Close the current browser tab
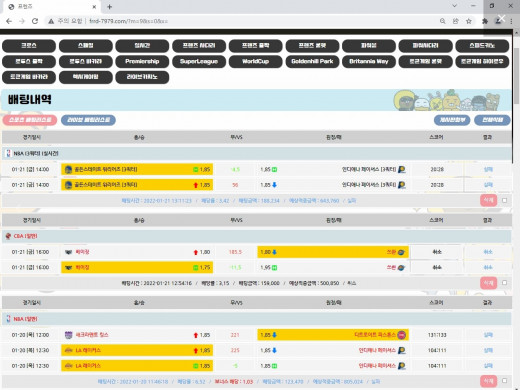 click(94, 7)
